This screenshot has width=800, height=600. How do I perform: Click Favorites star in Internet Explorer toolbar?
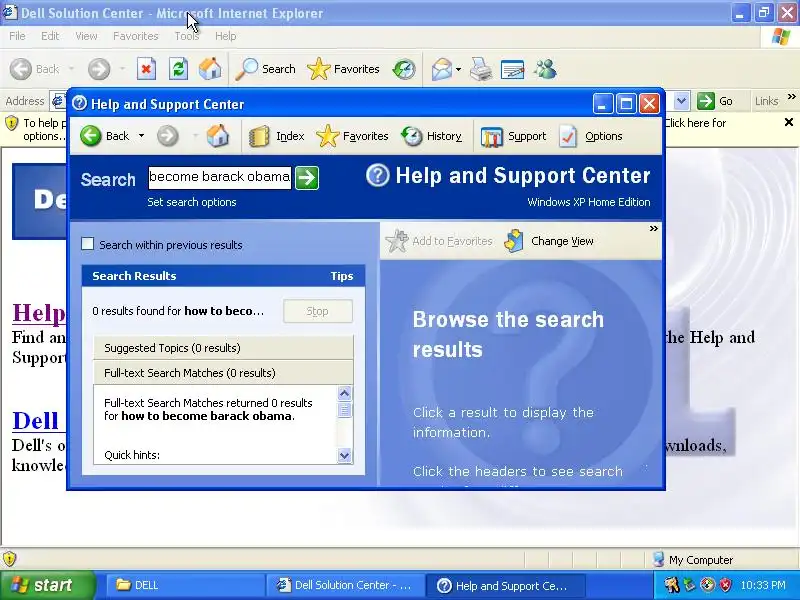343,69
